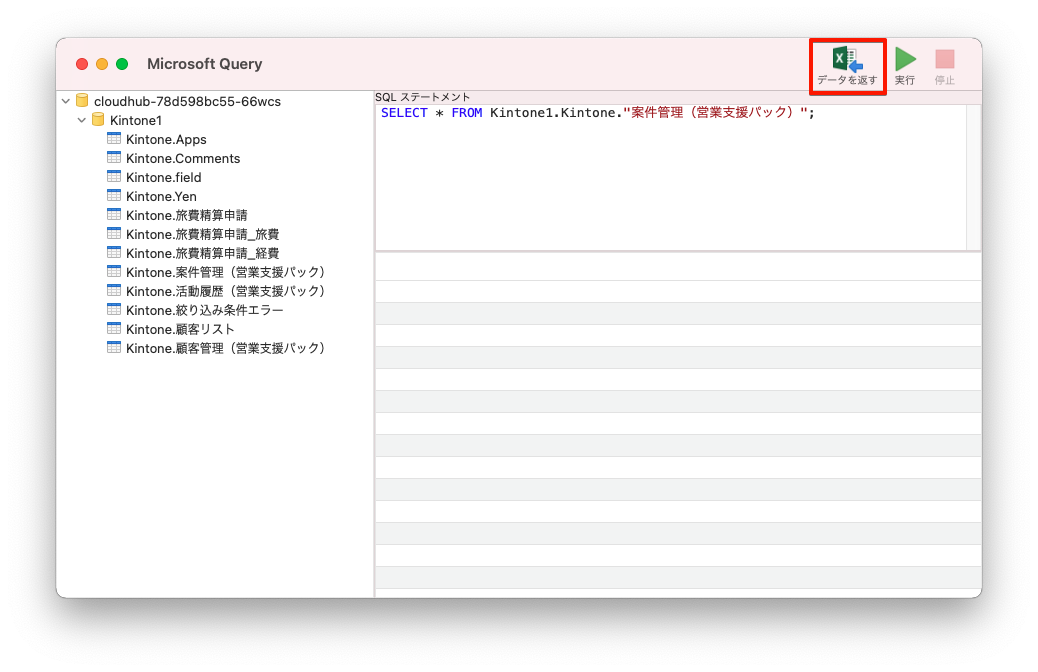Select the Kintone.Apps table name
This screenshot has height=672, width=1038.
click(x=166, y=140)
